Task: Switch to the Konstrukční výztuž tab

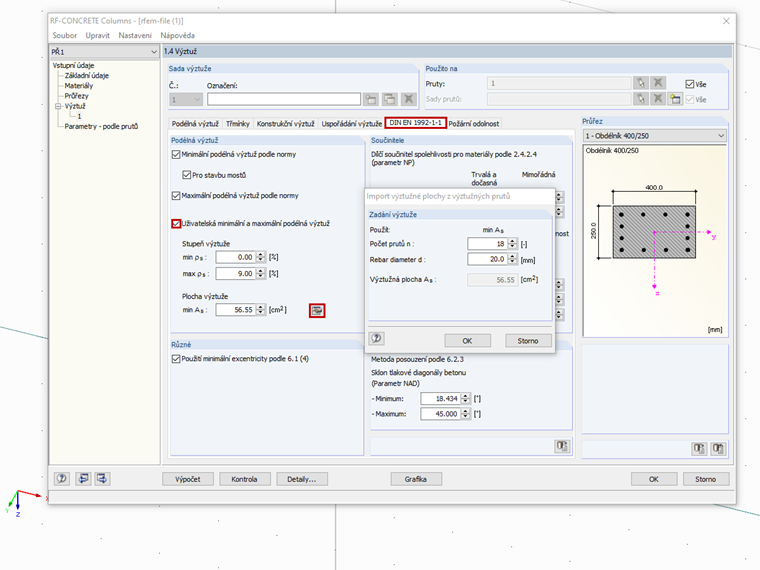Action: [x=285, y=124]
